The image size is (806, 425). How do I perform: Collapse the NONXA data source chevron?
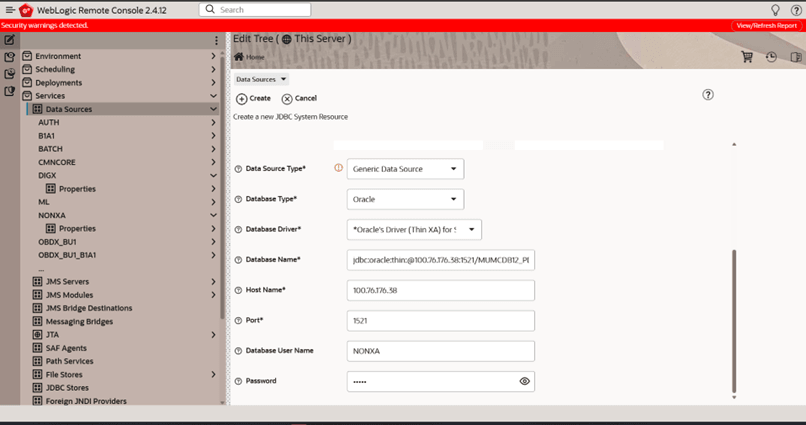point(213,215)
